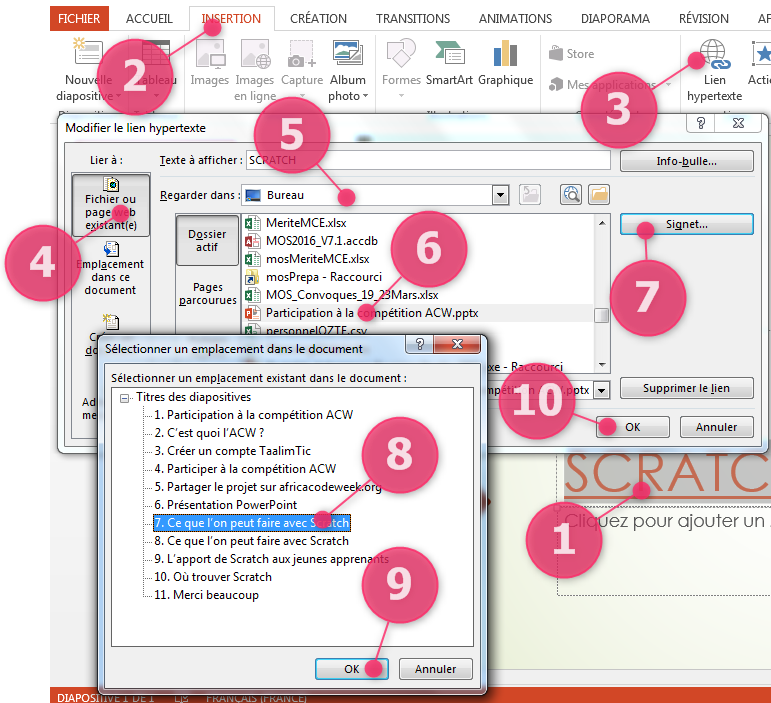Viewport: 771px width, 703px height.
Task: Click Annuler in the Sélectionner un emplacement dialog
Action: click(x=436, y=669)
